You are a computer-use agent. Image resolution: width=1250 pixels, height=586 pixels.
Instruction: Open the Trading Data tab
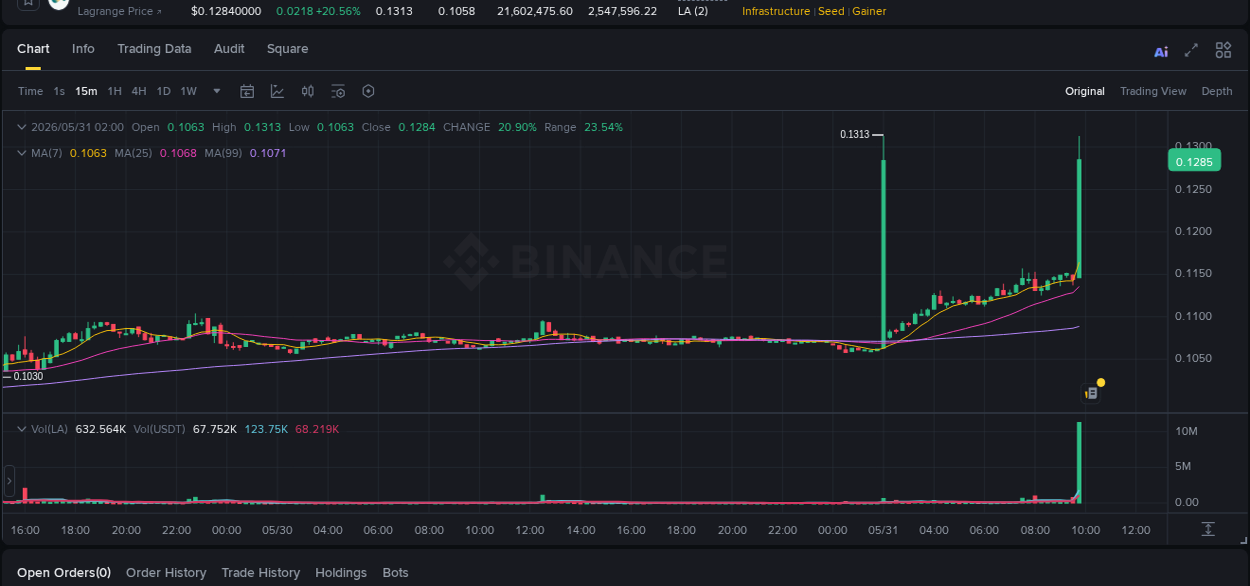pos(154,49)
